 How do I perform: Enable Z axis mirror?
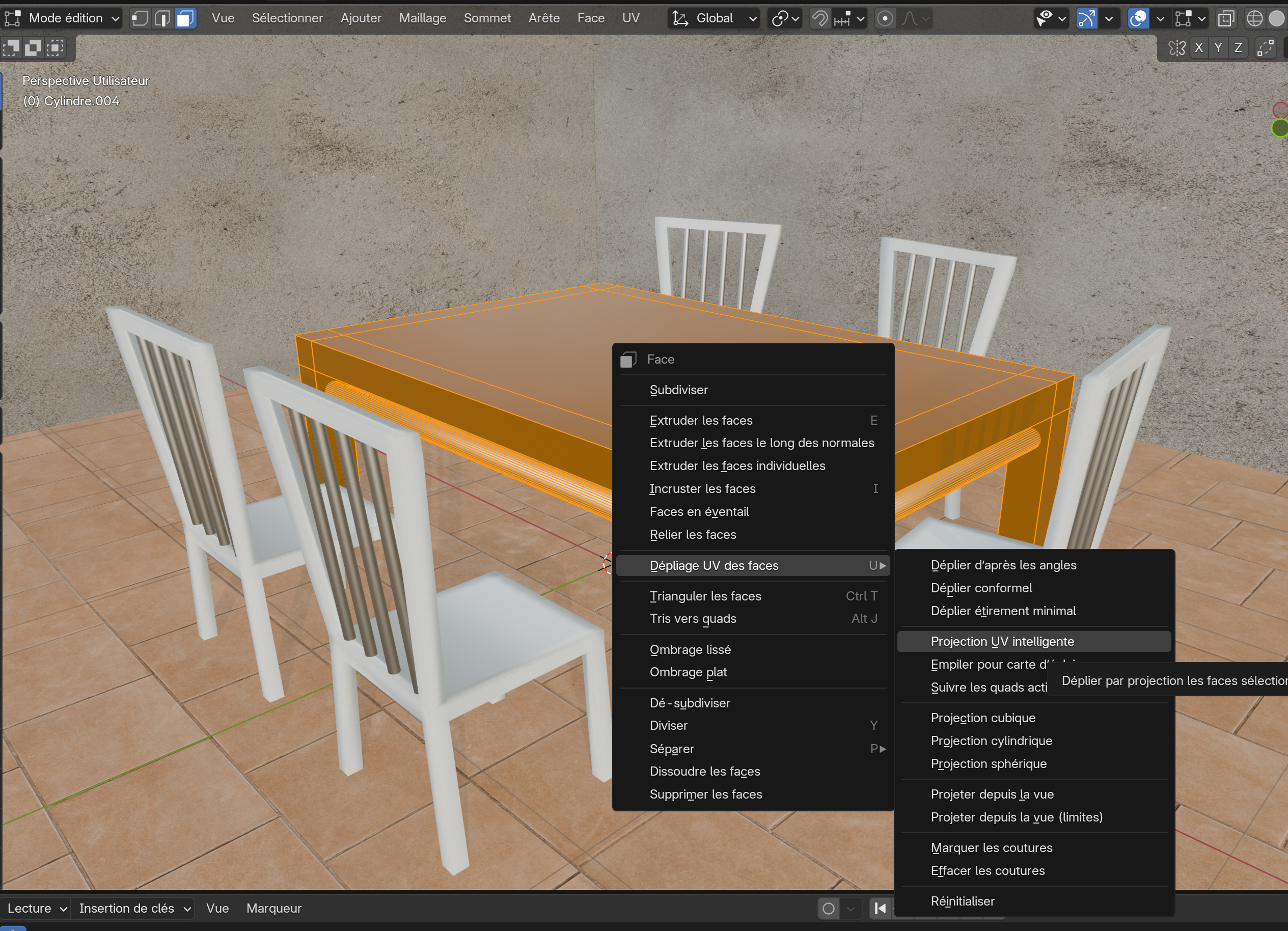click(1238, 48)
